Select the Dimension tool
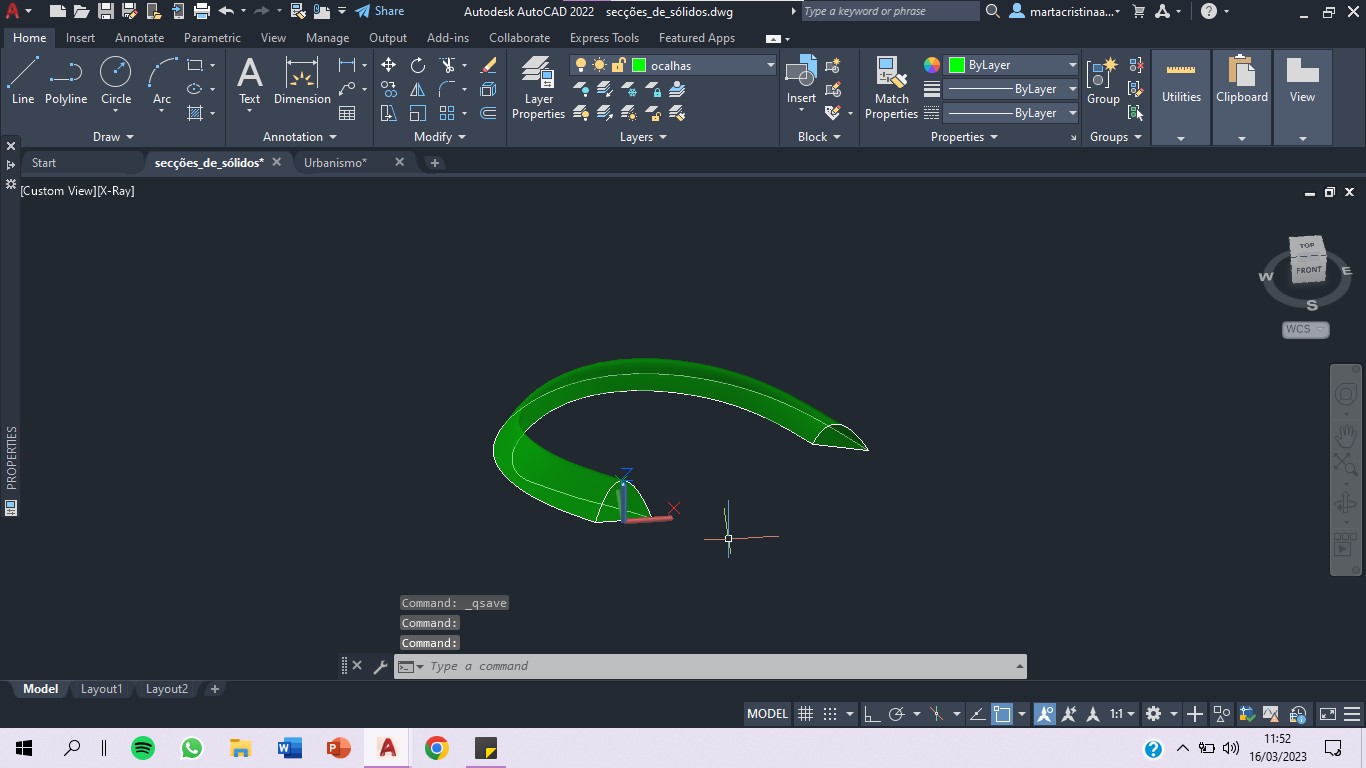This screenshot has width=1366, height=768. click(302, 81)
